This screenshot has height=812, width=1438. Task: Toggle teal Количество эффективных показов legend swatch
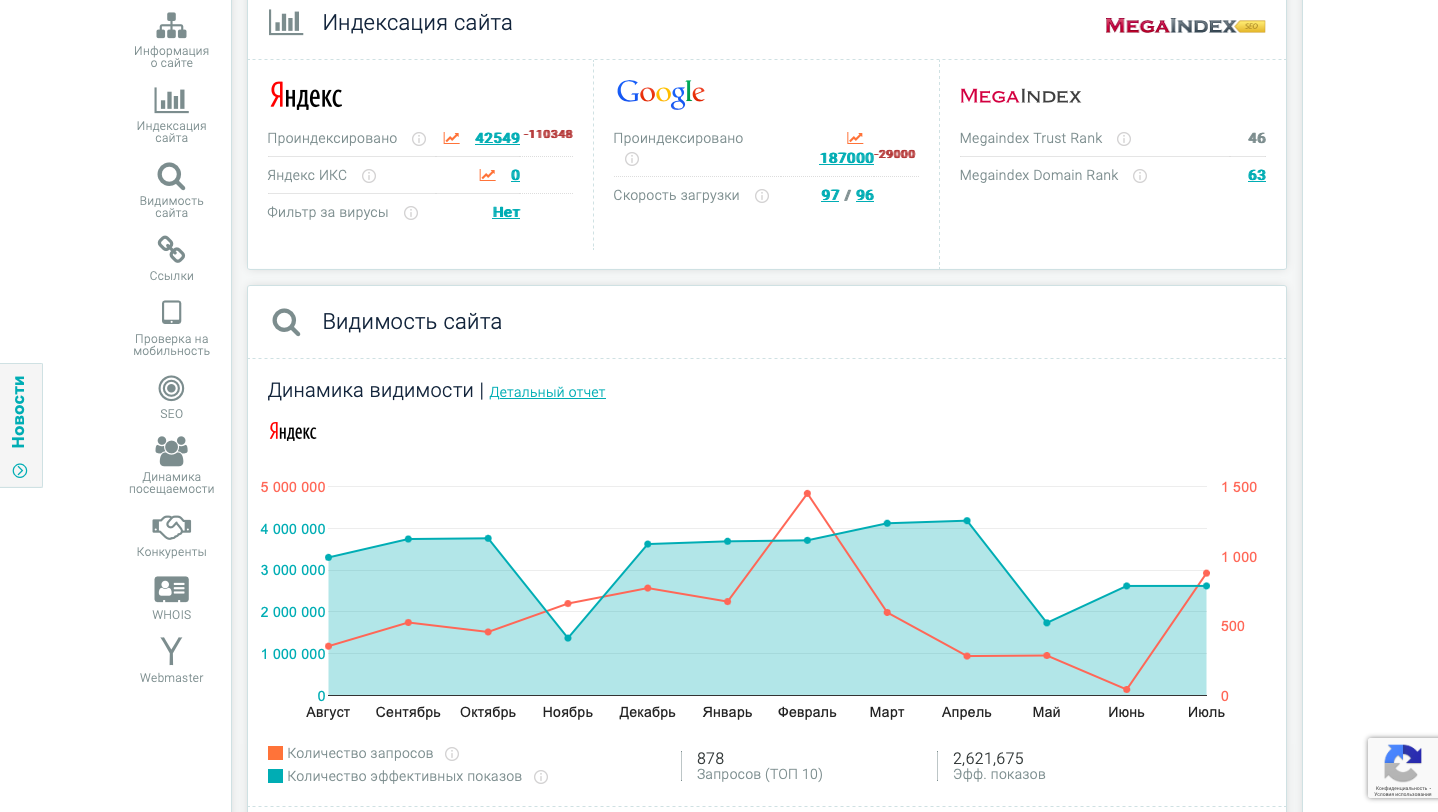275,776
